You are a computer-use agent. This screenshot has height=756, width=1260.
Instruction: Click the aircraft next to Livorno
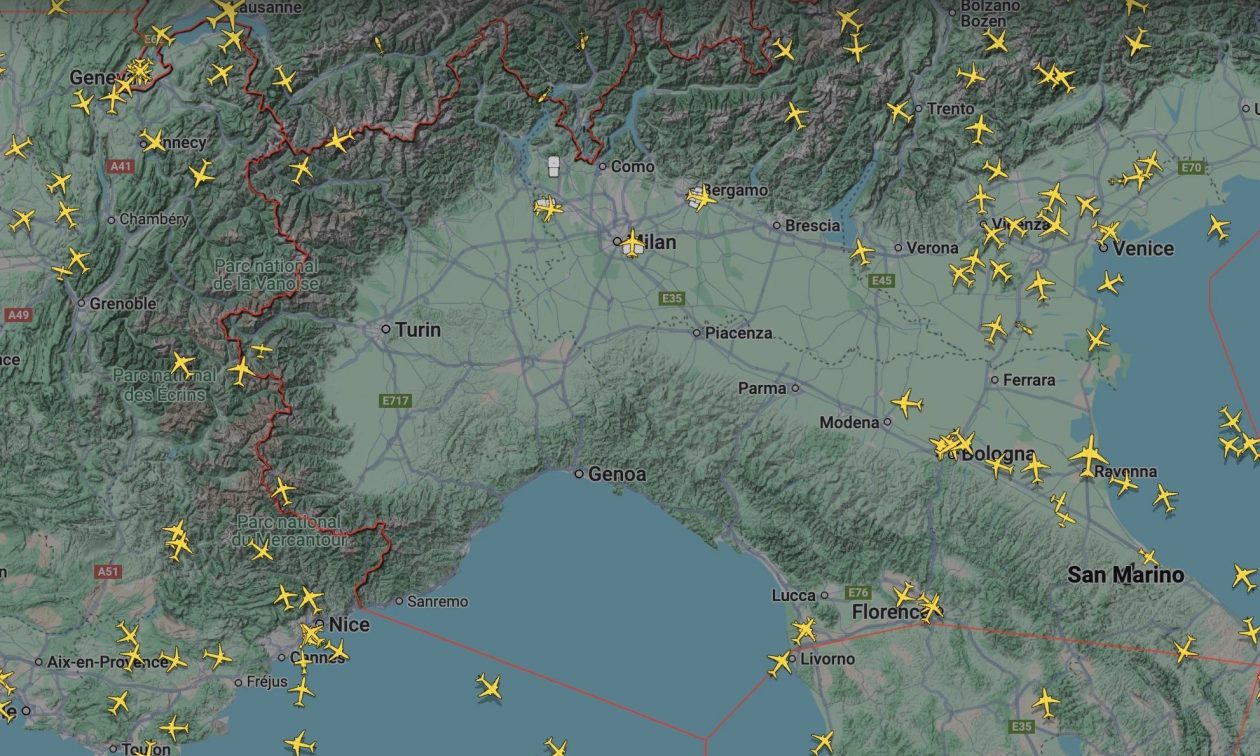click(781, 663)
